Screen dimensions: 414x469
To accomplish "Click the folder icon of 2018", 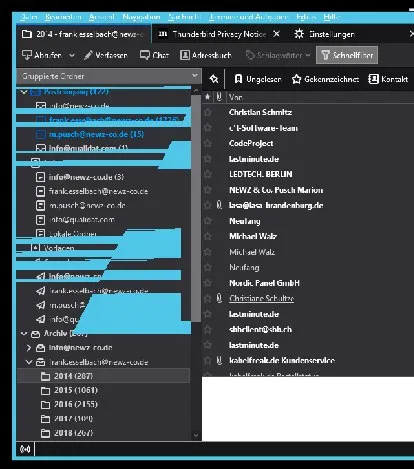I will tap(45, 433).
